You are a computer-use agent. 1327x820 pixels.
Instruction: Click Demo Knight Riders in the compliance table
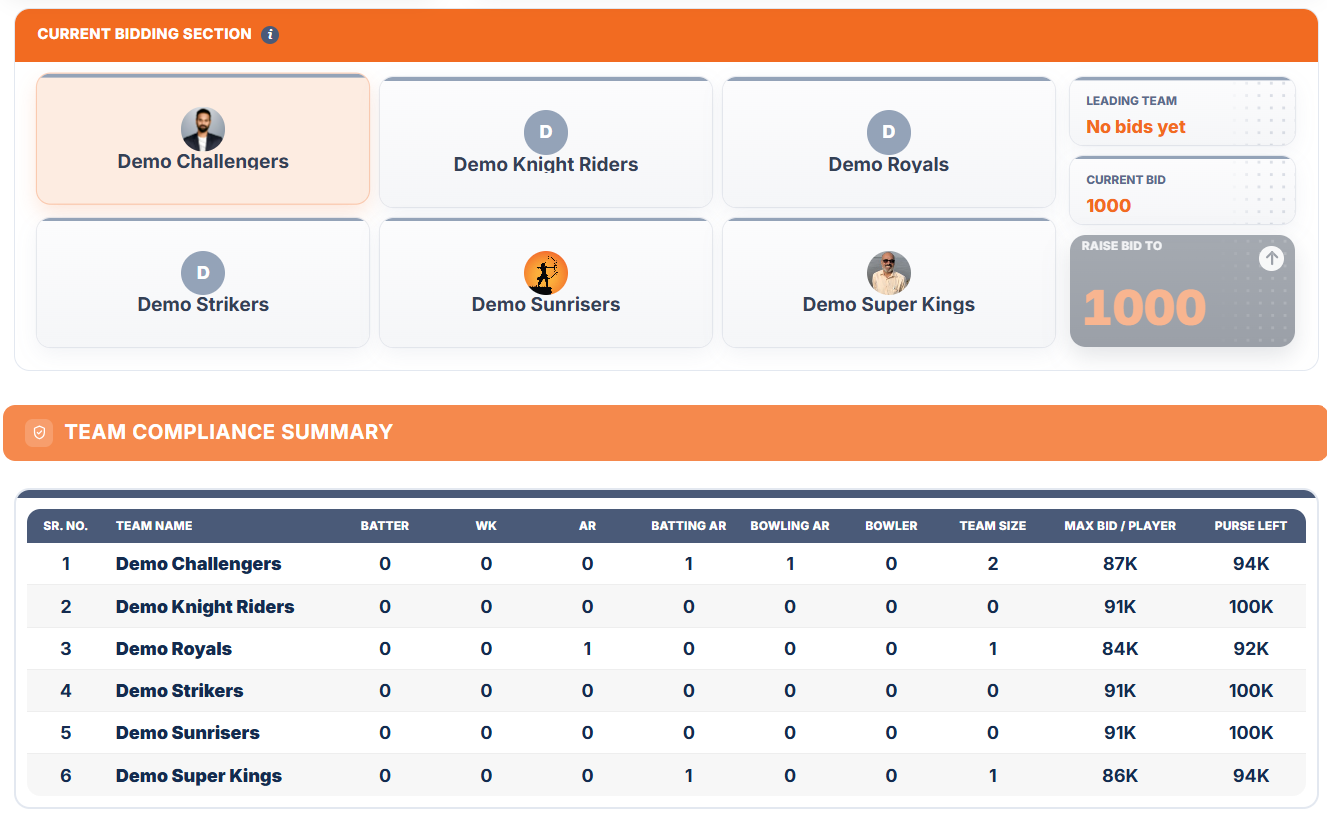point(205,607)
